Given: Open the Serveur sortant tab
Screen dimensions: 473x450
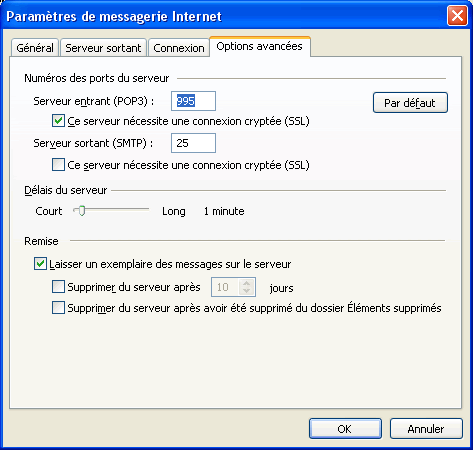Looking at the screenshot, I should point(103,48).
